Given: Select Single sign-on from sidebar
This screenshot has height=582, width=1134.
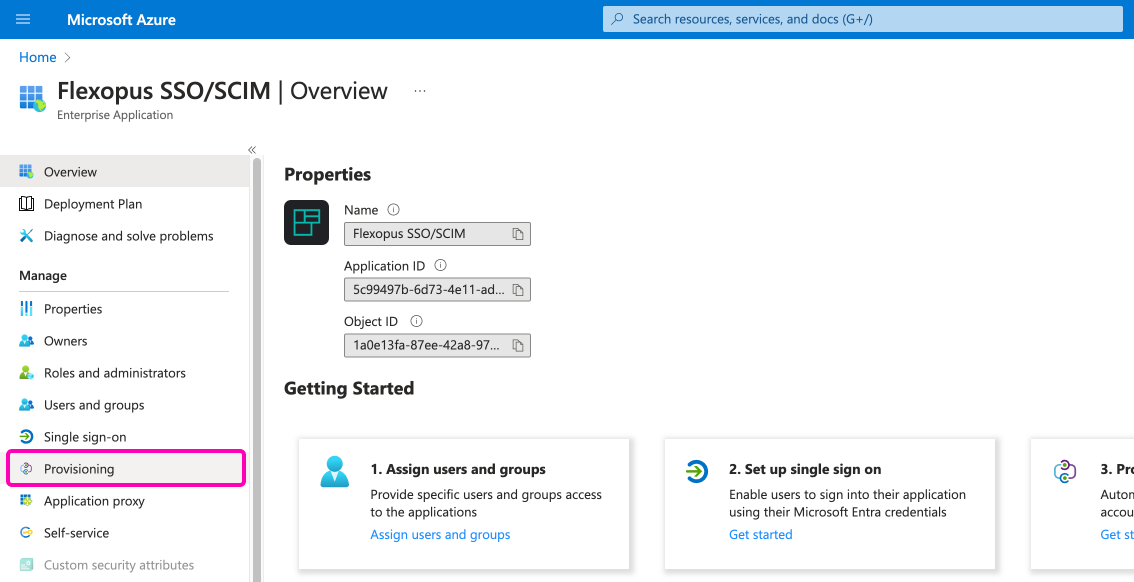Looking at the screenshot, I should coord(85,437).
